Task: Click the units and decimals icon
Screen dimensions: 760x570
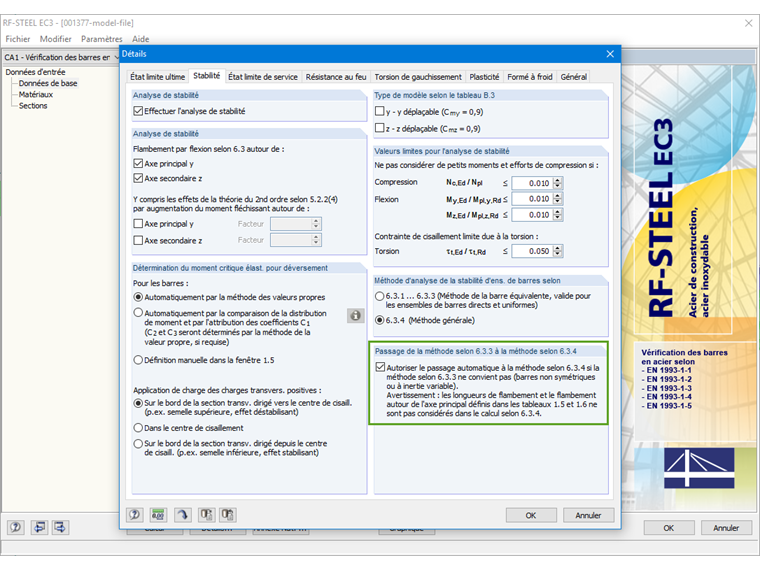Action: point(158,515)
